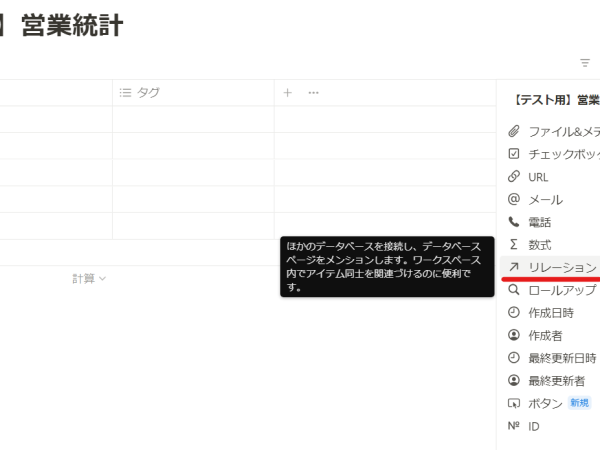Click the paperclip icon for Files & Media
Screen dimensions: 600x450
click(514, 131)
